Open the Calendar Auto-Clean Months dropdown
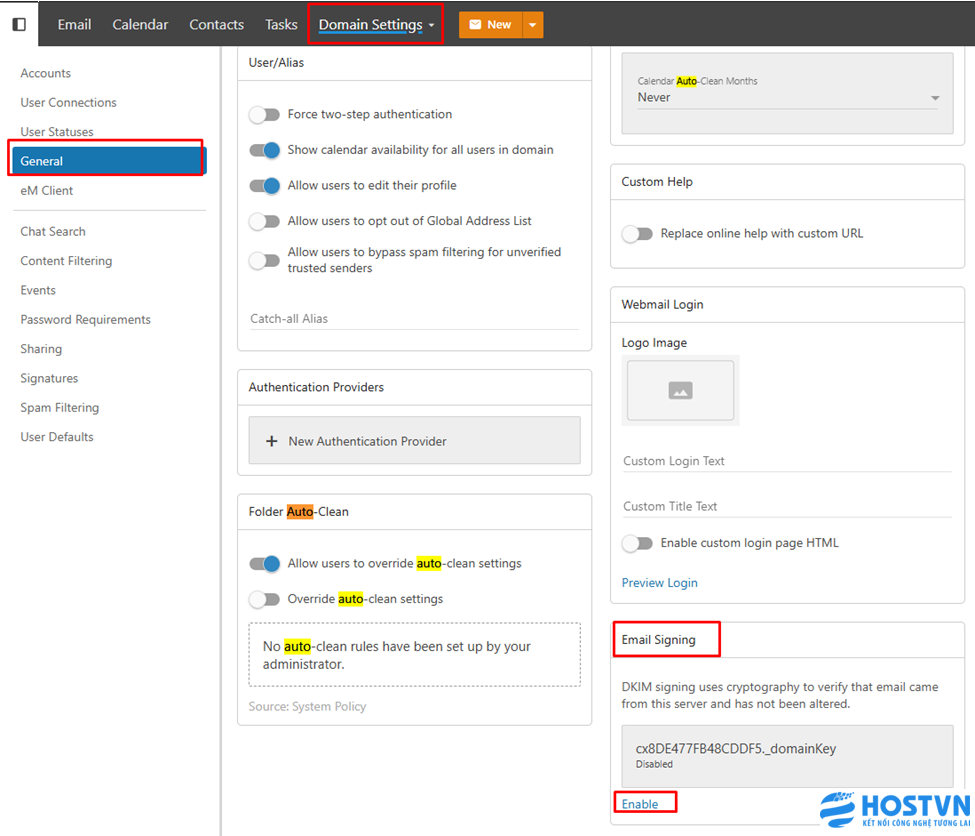The width and height of the screenshot is (975, 836). click(x=788, y=98)
